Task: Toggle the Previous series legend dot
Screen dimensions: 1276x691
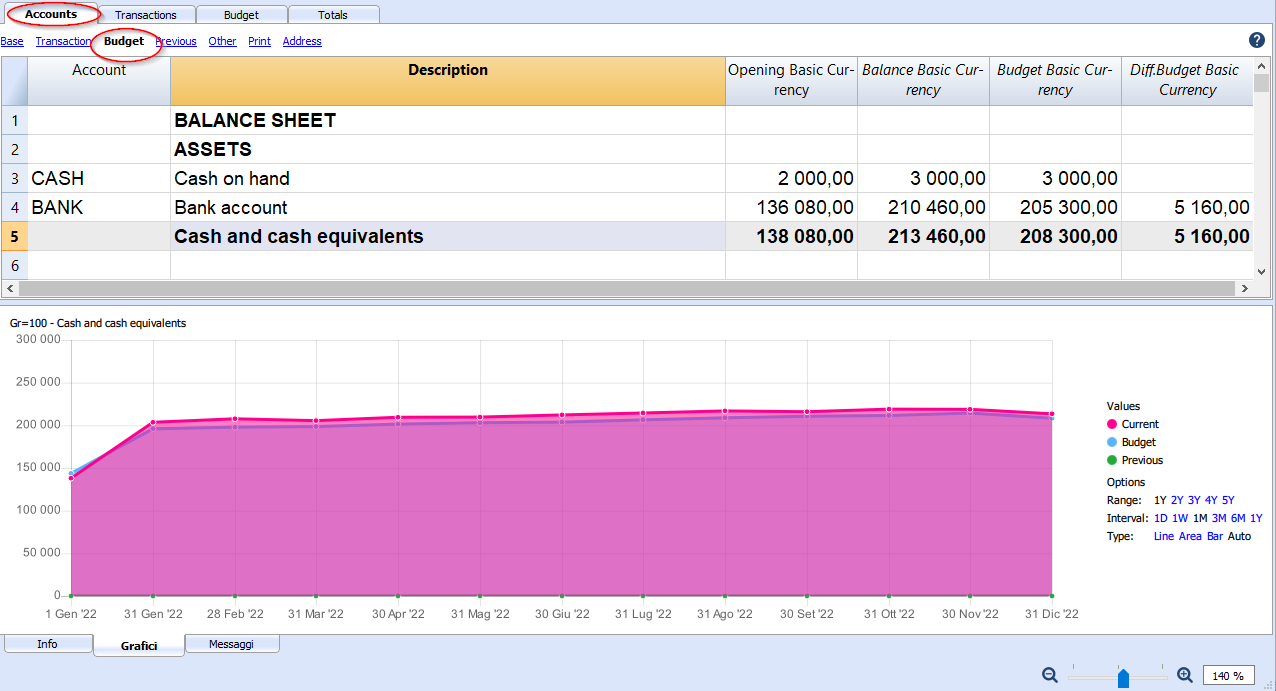Action: coord(1112,460)
